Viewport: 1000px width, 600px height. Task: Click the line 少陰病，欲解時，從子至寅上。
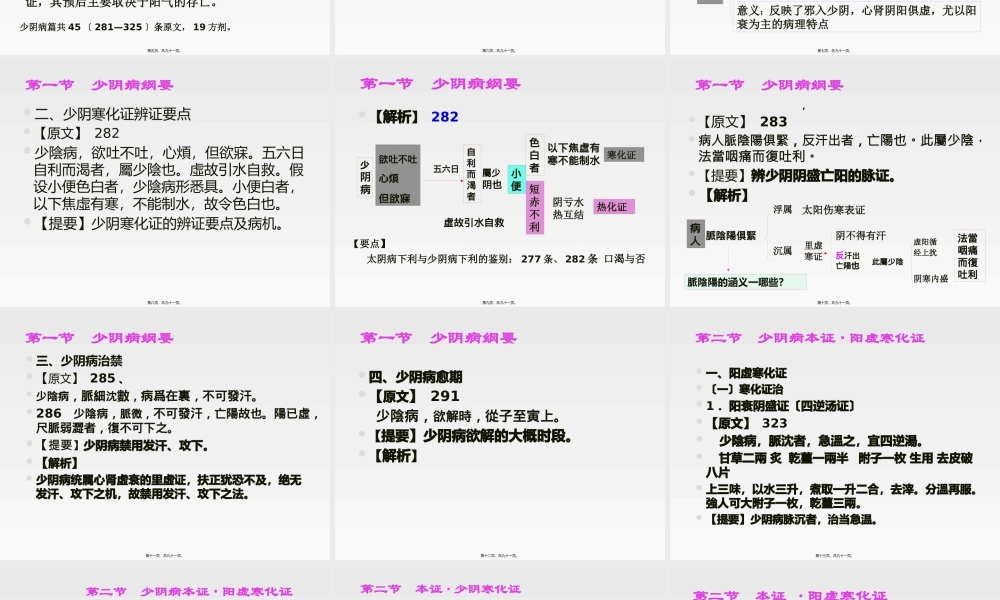(x=469, y=416)
